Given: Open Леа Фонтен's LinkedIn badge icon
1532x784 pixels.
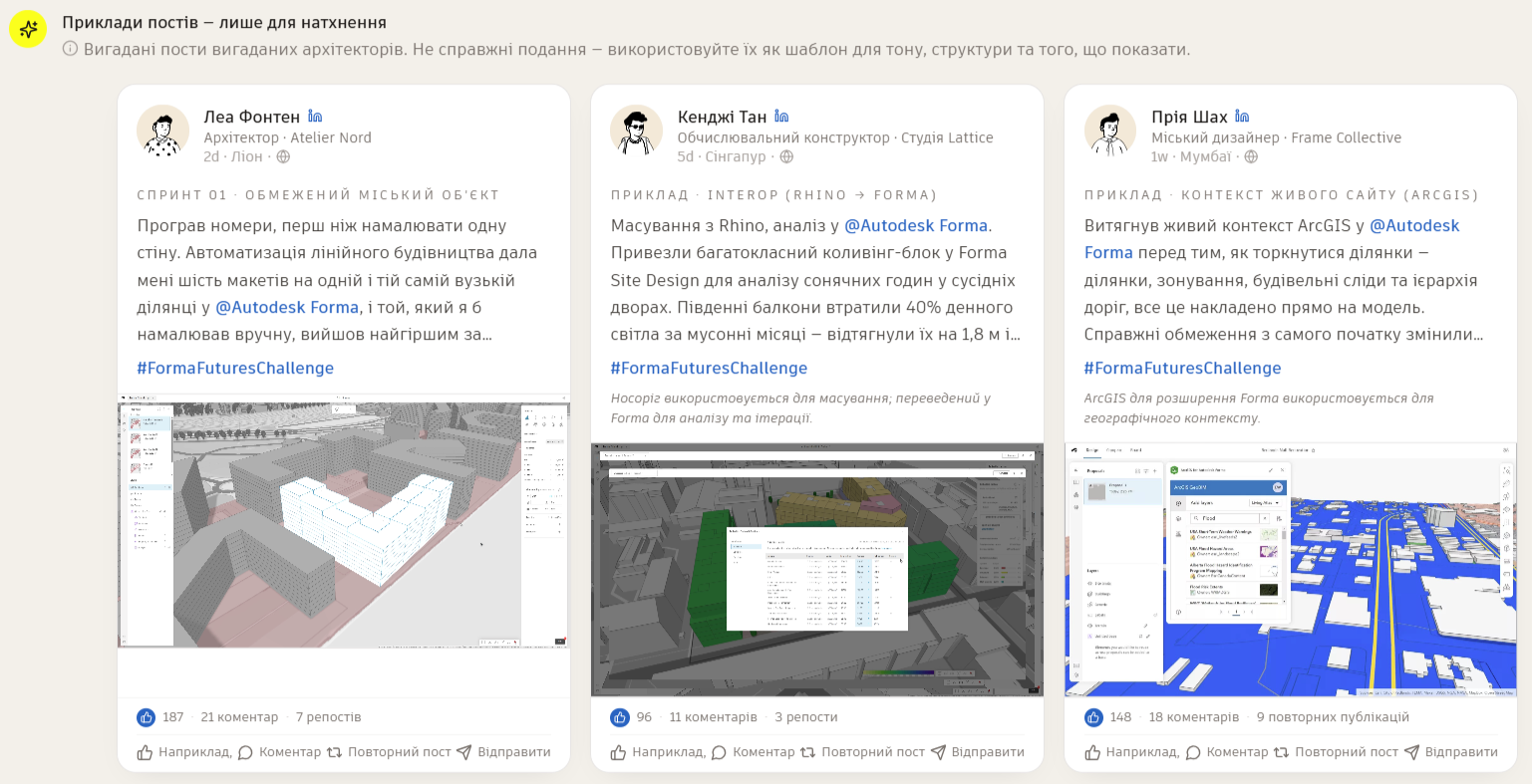Looking at the screenshot, I should click(315, 117).
